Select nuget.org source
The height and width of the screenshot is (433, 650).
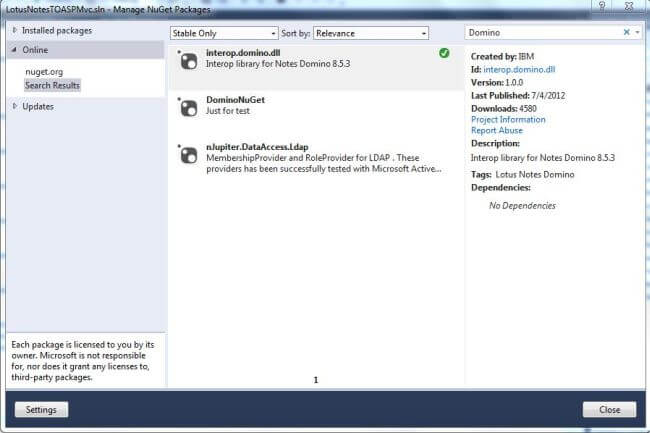tap(44, 72)
